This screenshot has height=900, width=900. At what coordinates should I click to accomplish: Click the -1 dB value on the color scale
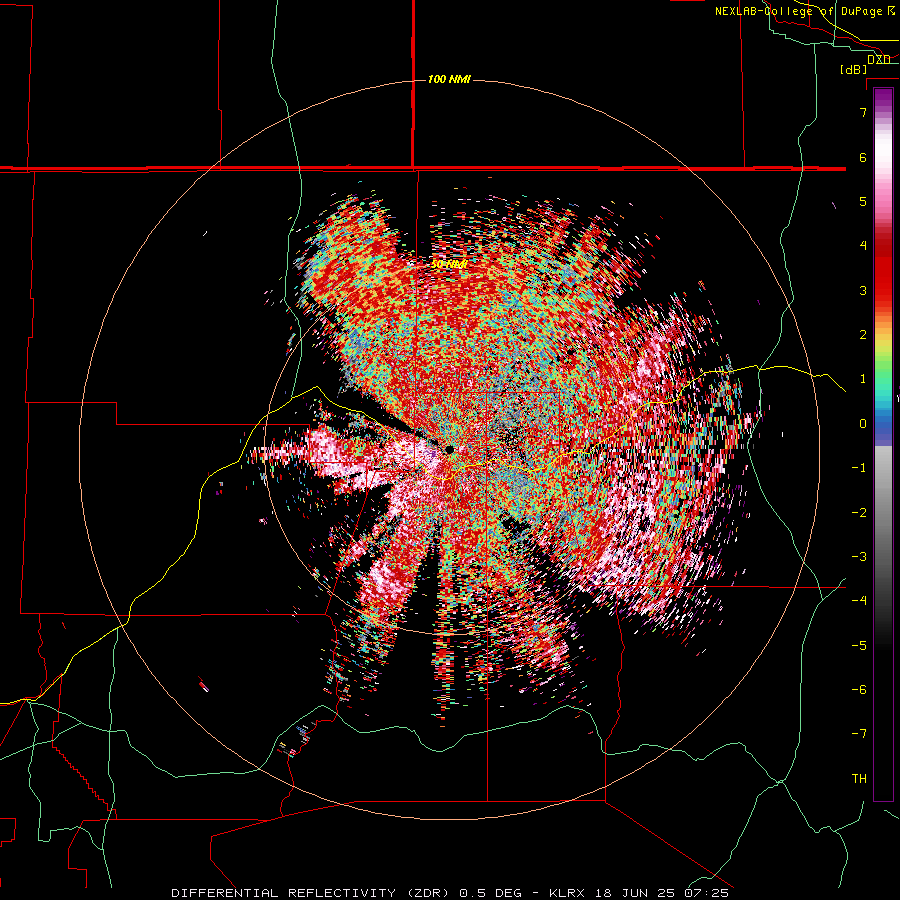[x=859, y=468]
